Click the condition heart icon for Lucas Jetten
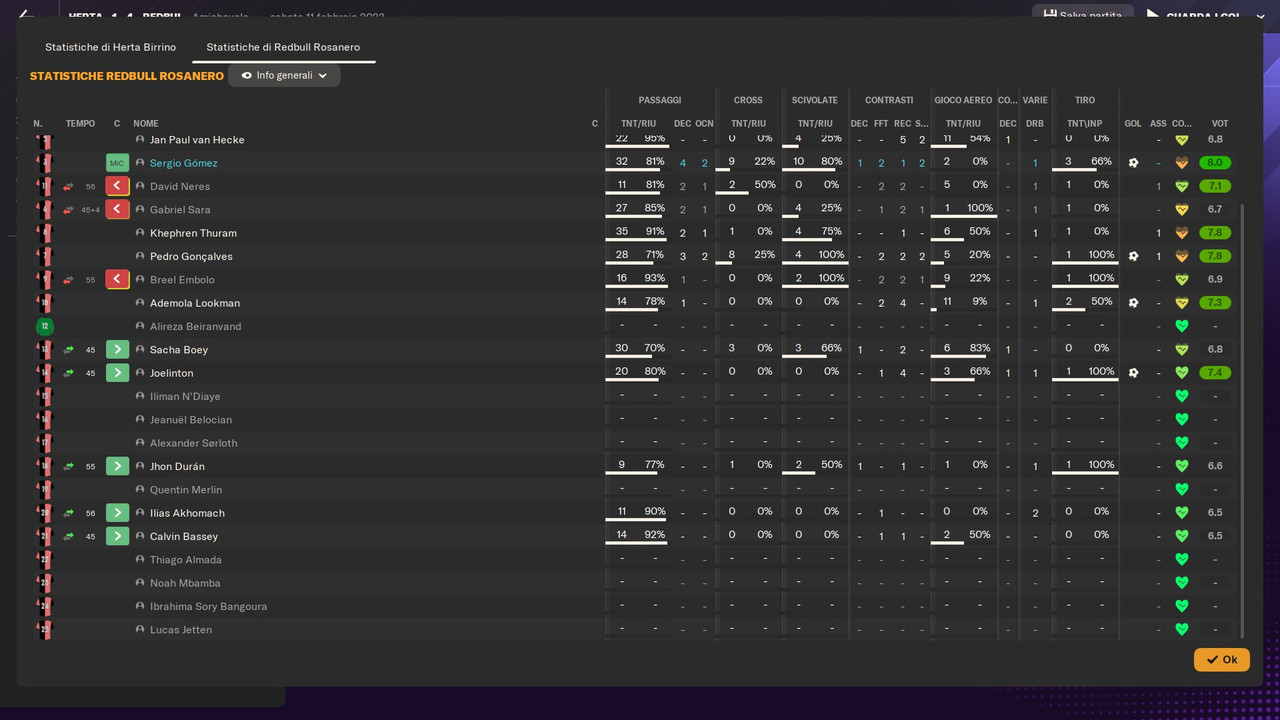The image size is (1280, 720). pos(1182,629)
